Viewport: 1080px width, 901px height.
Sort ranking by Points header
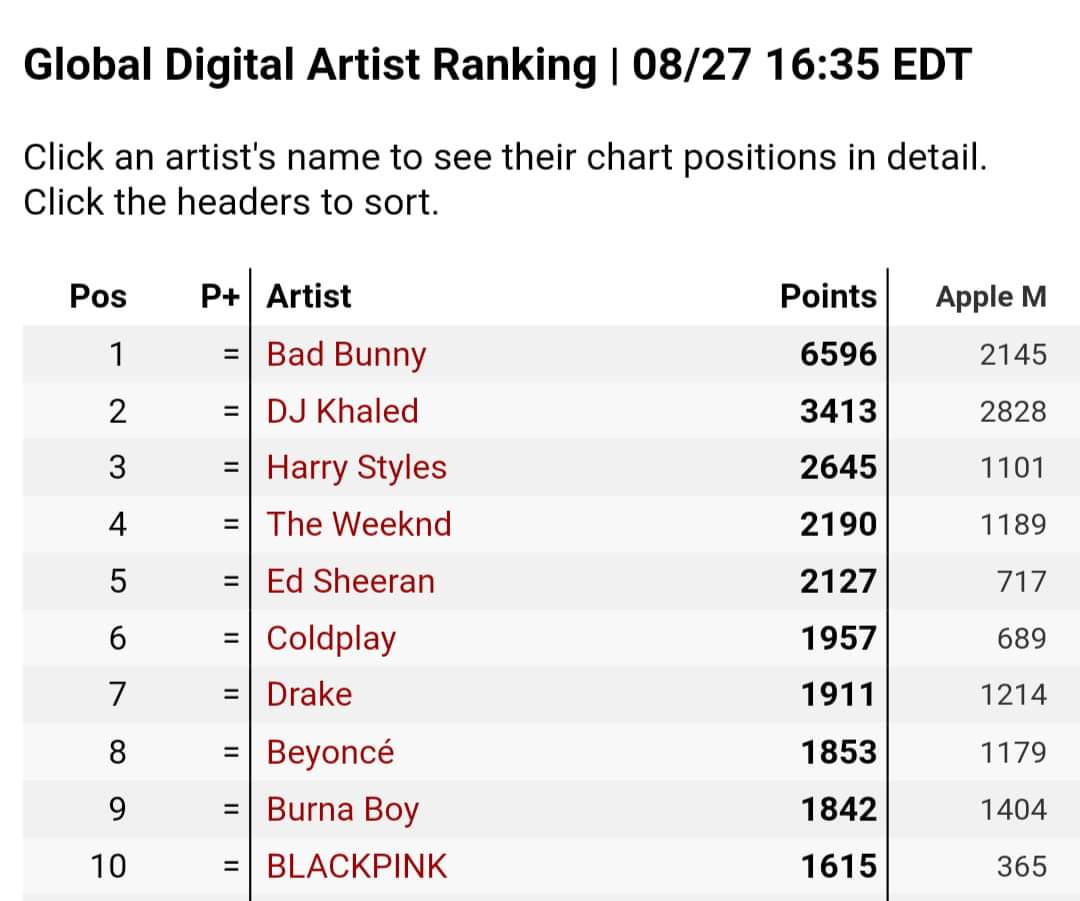[829, 297]
